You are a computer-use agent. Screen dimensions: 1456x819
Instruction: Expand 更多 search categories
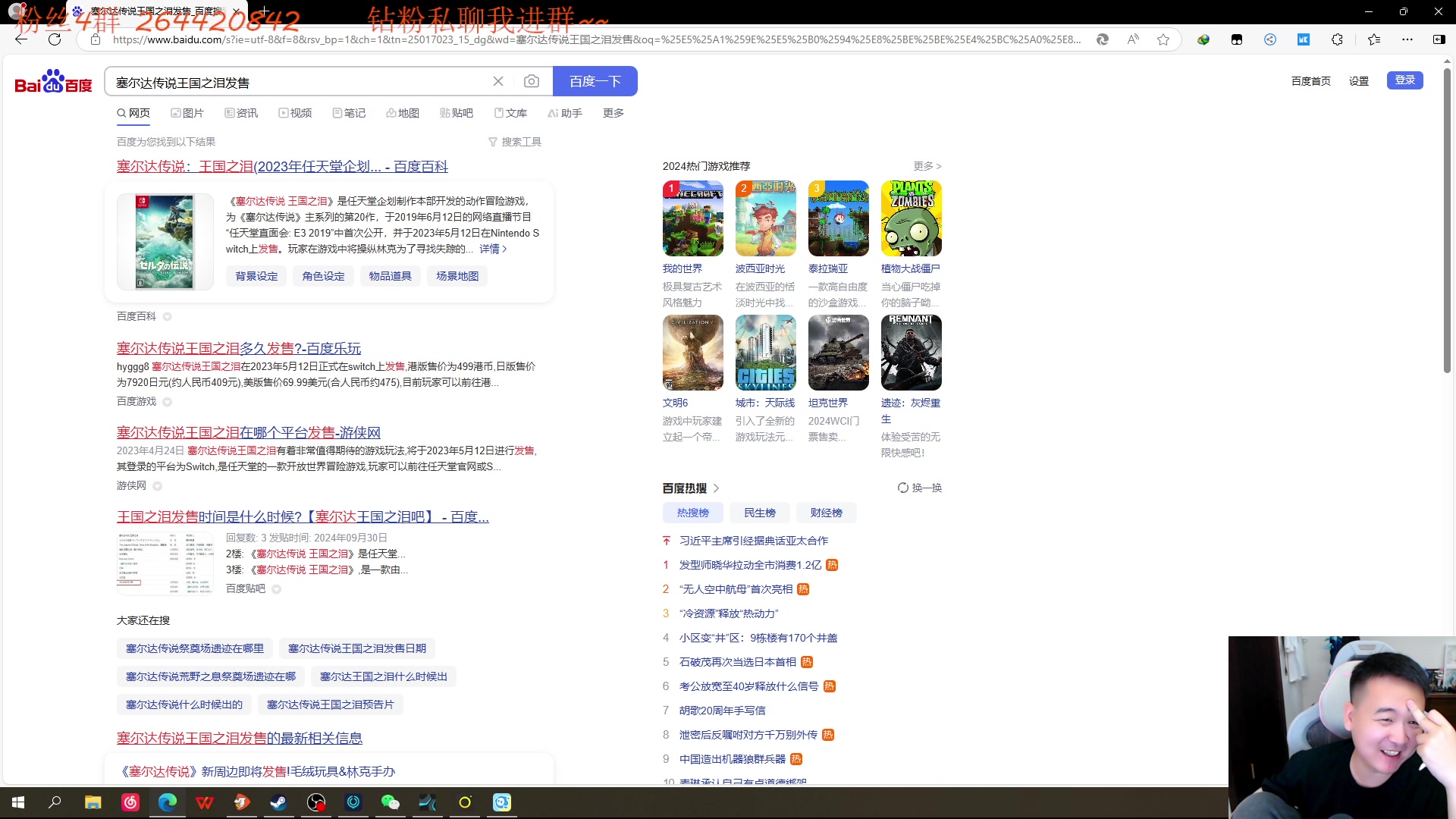pos(613,113)
